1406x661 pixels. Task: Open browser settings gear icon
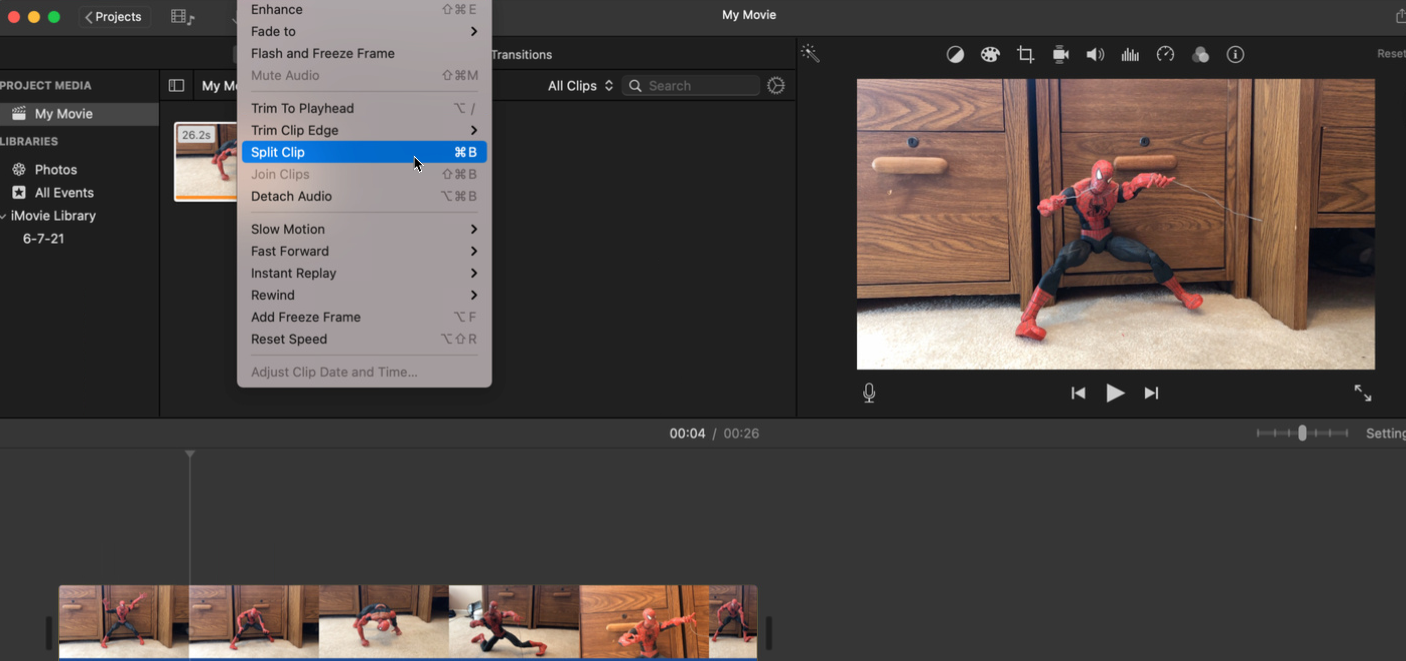[776, 86]
